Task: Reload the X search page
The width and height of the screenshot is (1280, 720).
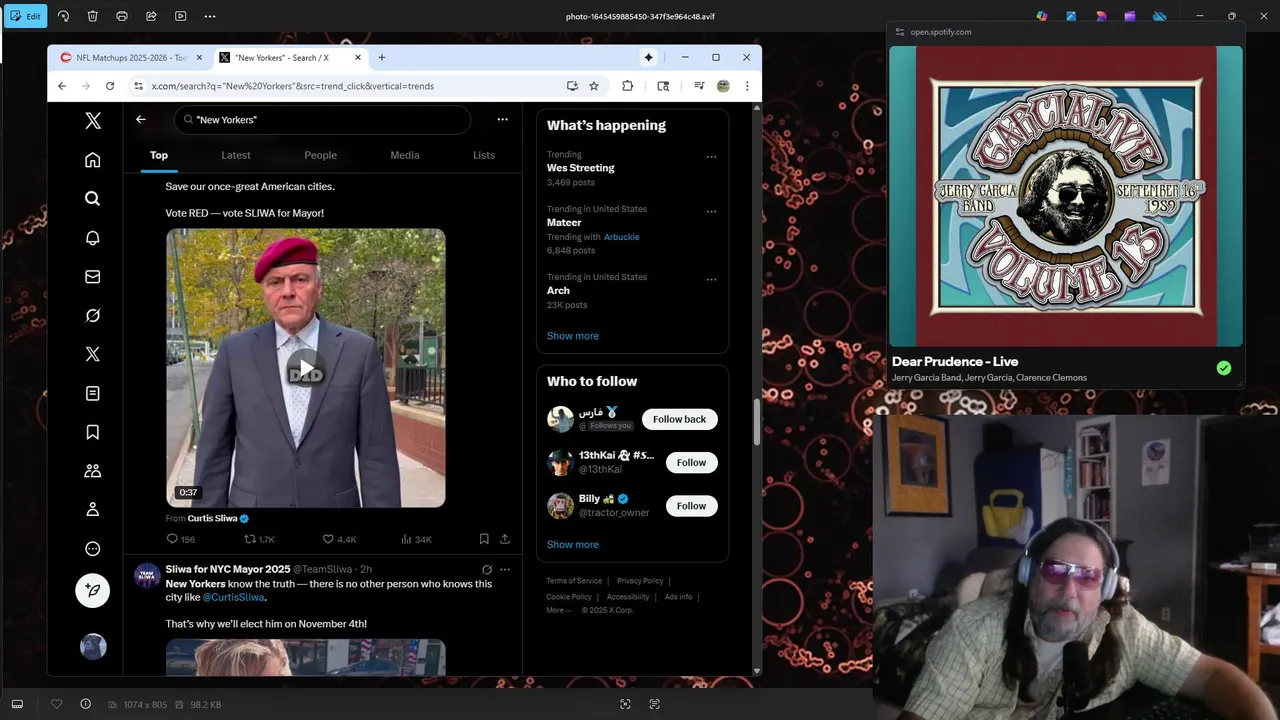Action: point(110,86)
